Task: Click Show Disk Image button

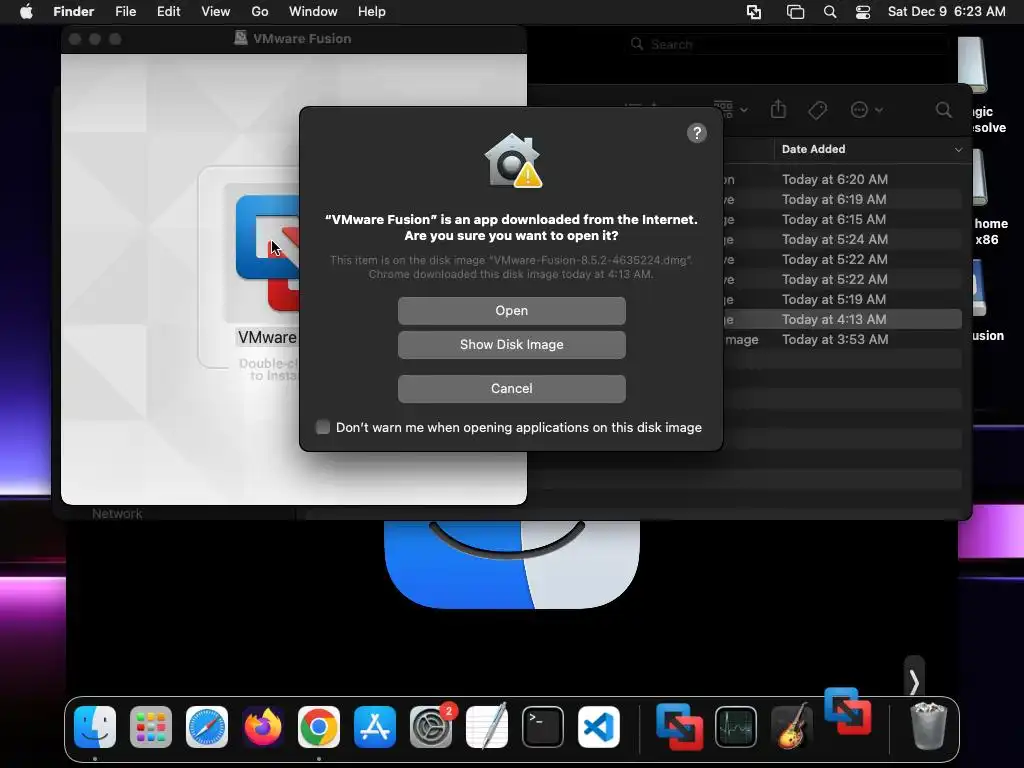Action: click(x=511, y=345)
